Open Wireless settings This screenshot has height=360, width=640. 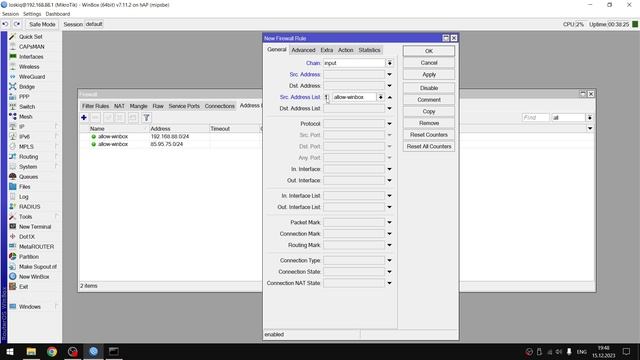[x=29, y=67]
